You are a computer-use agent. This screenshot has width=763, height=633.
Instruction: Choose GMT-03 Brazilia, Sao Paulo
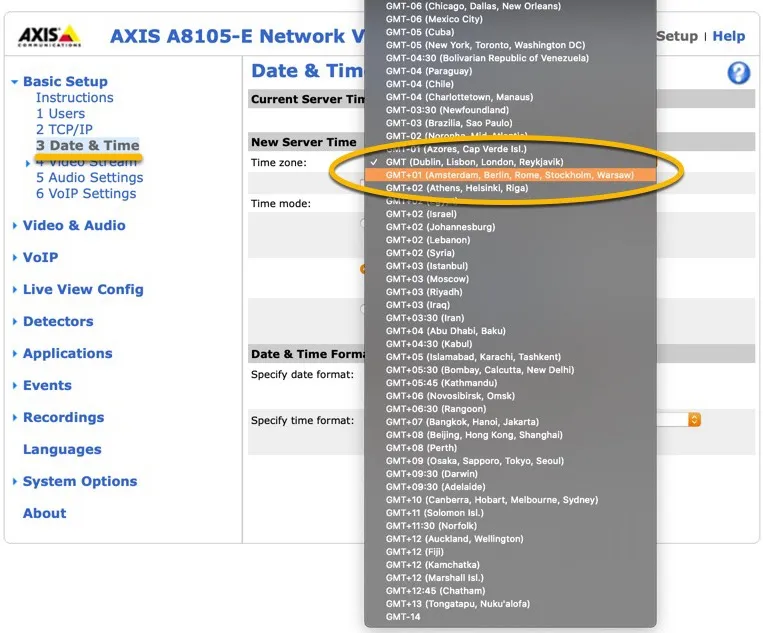[x=510, y=123]
